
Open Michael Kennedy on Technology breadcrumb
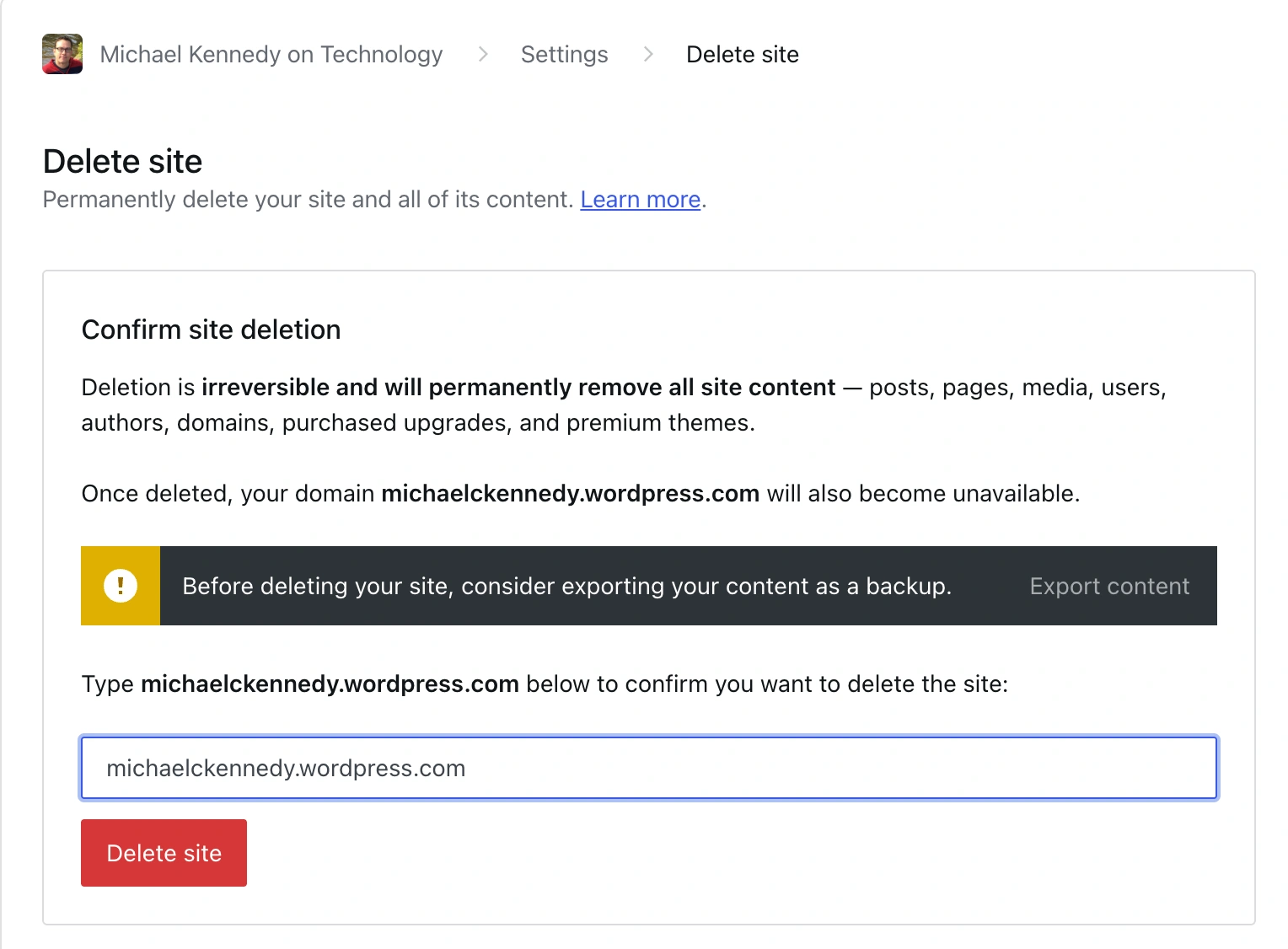pyautogui.click(x=271, y=55)
